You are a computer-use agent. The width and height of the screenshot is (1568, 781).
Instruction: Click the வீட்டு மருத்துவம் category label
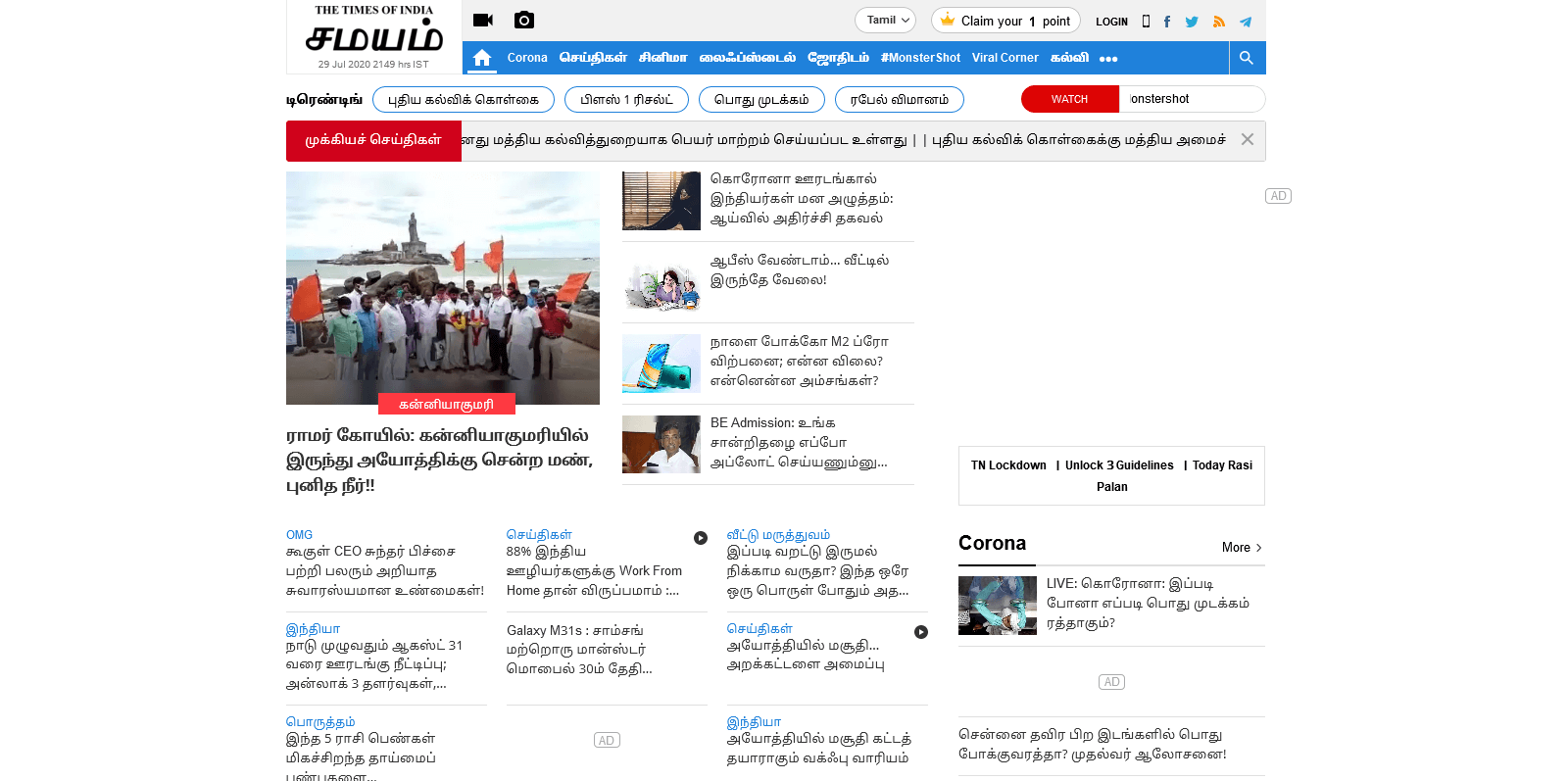(778, 535)
